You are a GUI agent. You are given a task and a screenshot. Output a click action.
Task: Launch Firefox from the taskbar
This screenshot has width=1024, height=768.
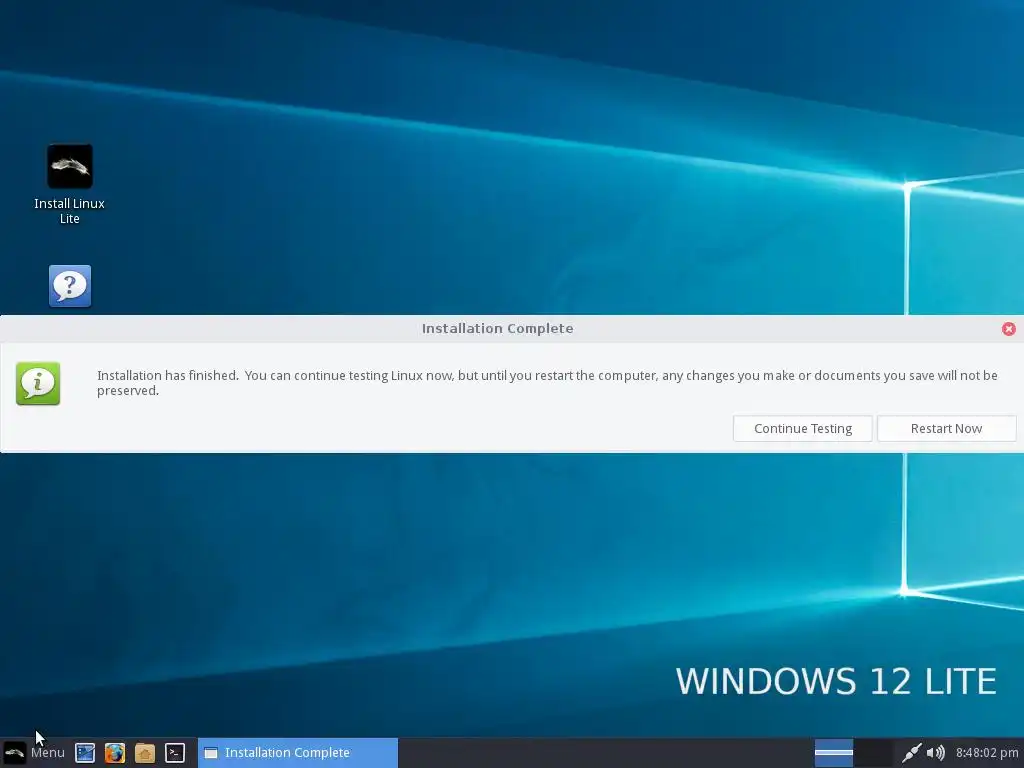click(x=115, y=753)
